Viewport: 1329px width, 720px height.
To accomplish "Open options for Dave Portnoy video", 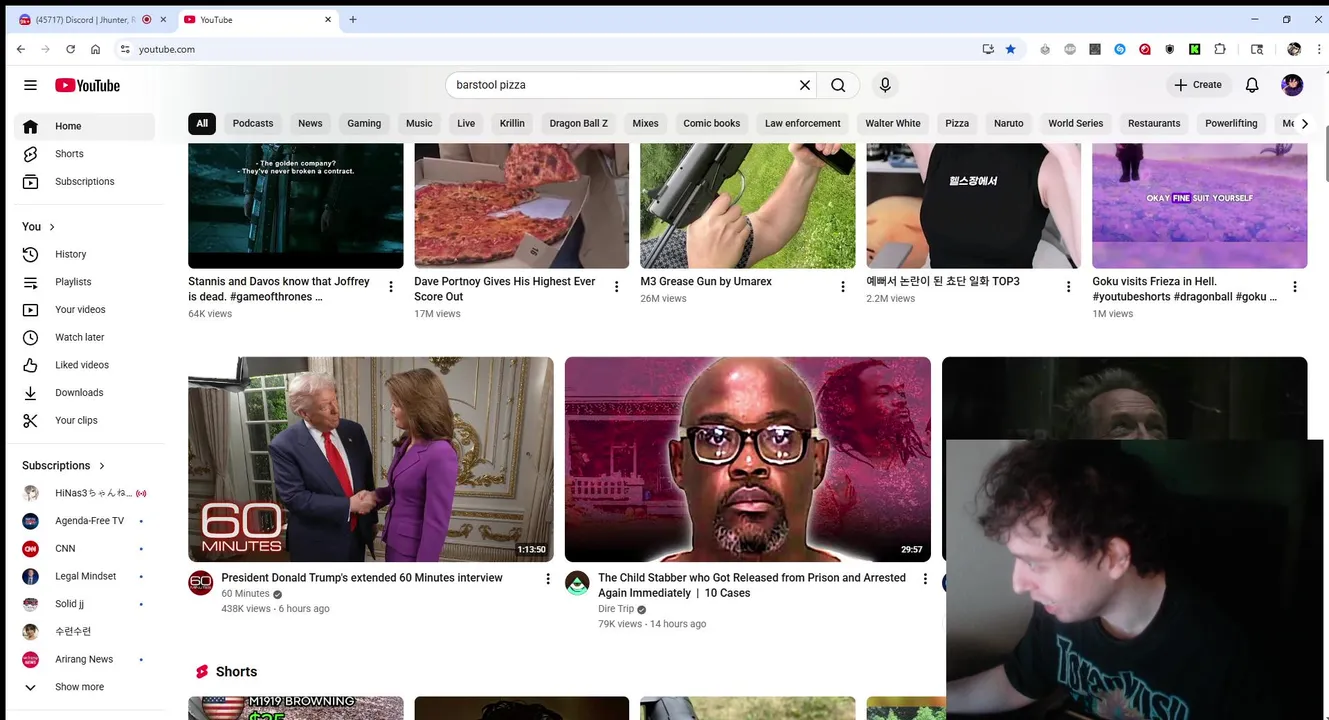I will click(617, 287).
